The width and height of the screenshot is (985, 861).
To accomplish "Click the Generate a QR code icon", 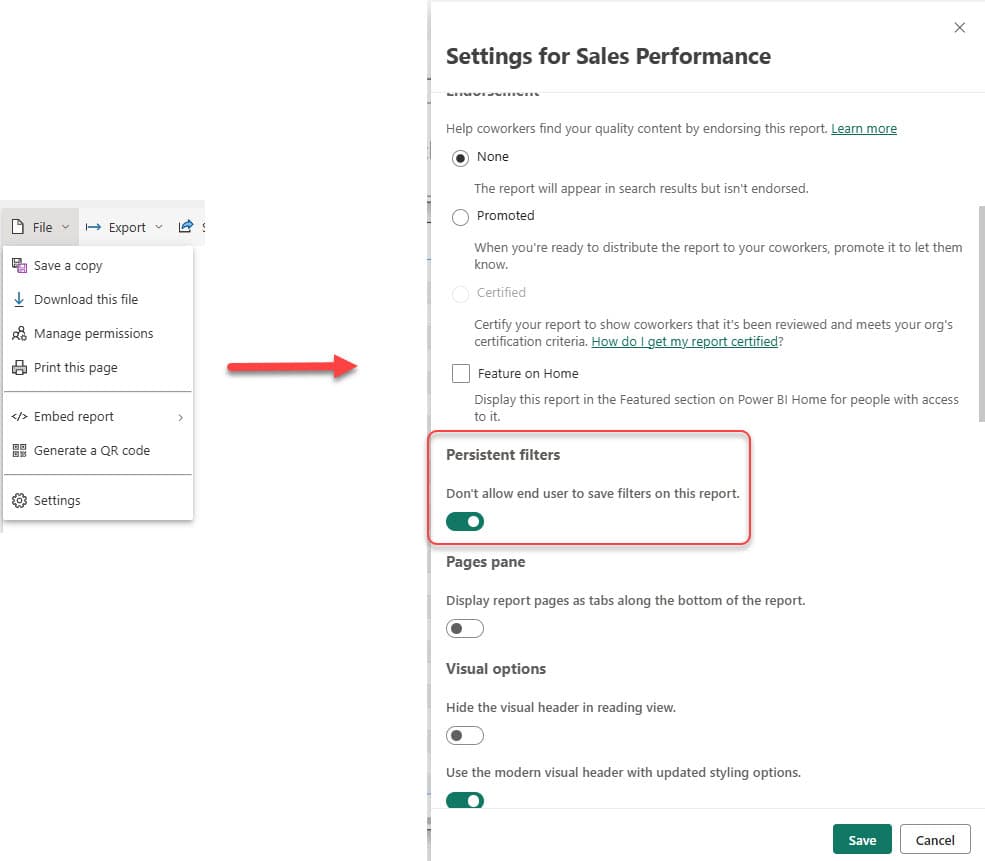I will [19, 450].
